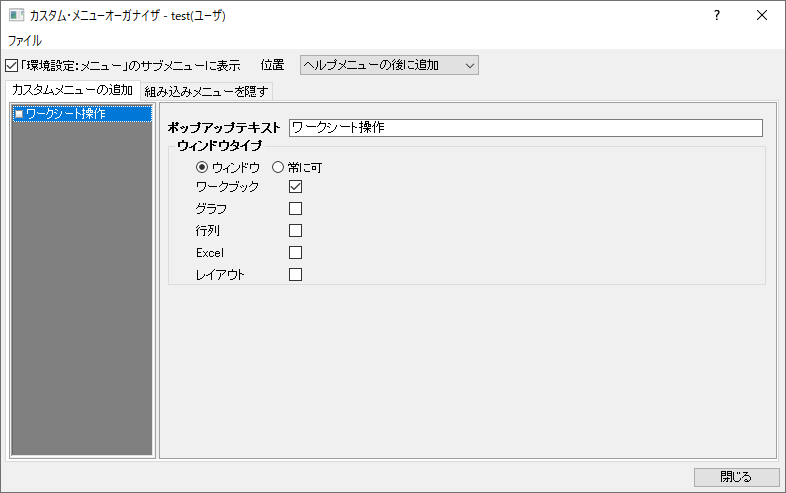Enable the グラフ checkbox
This screenshot has width=786, height=493.
[x=295, y=209]
